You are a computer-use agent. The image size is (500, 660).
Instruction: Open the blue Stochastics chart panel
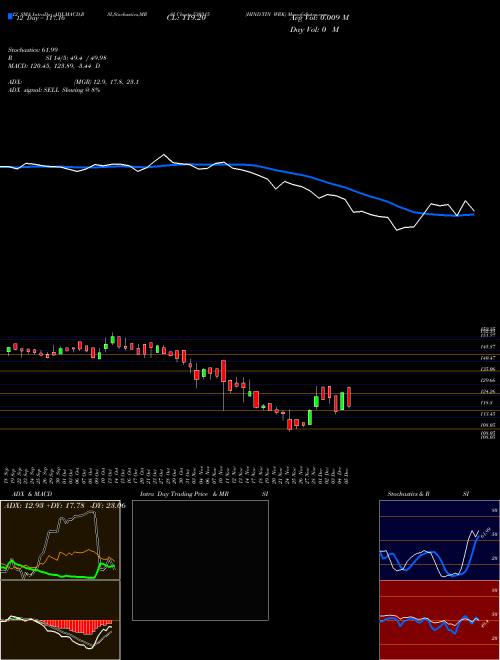coord(439,540)
